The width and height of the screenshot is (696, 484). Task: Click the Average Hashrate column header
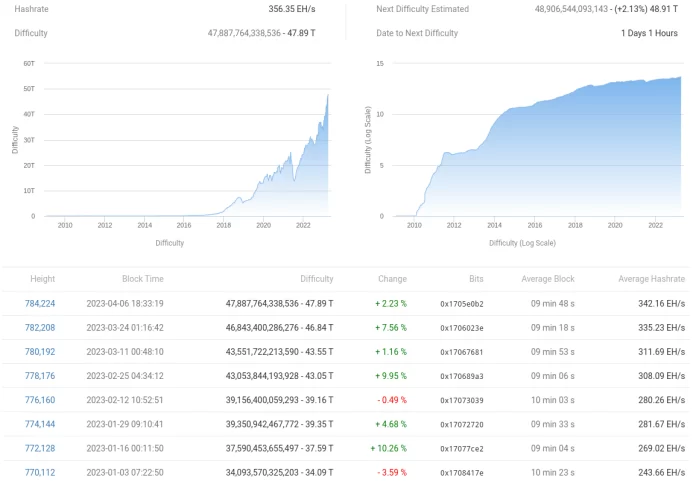pyautogui.click(x=651, y=279)
